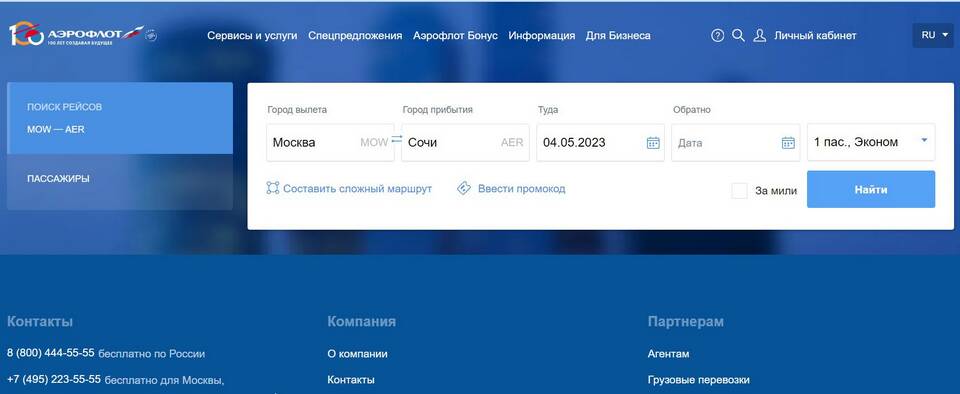Open calendar icon in Обратно field

[788, 143]
